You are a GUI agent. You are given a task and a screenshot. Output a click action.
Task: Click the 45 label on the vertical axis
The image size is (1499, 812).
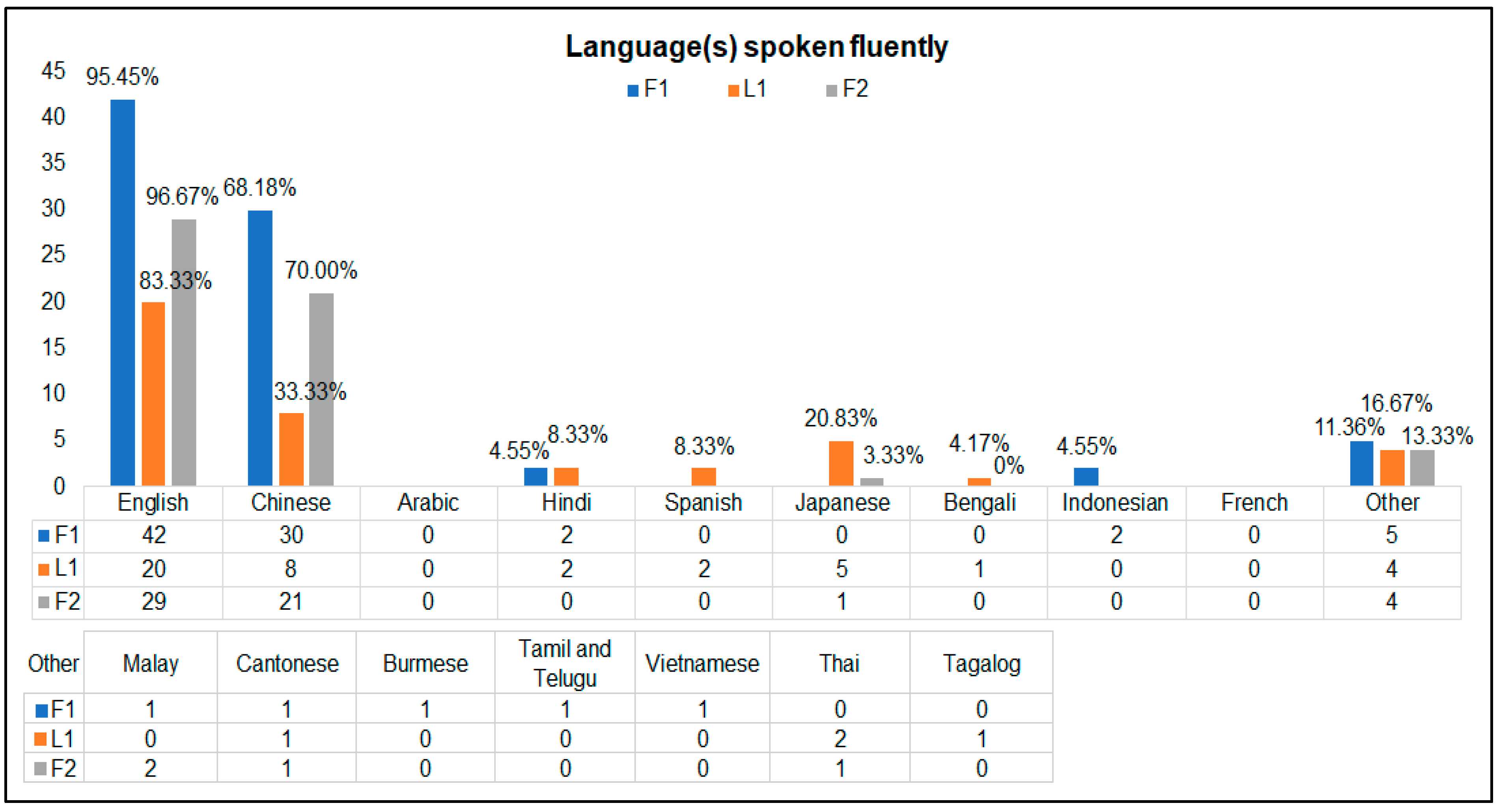point(54,71)
